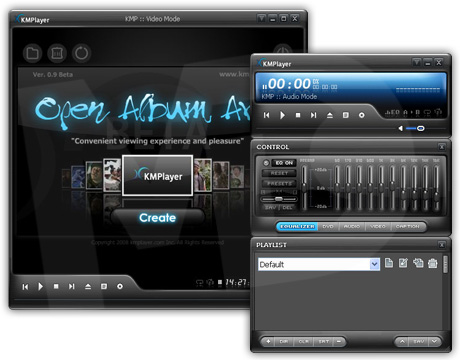Toggle repeat/loop icon in Audio Mode

(x=427, y=113)
